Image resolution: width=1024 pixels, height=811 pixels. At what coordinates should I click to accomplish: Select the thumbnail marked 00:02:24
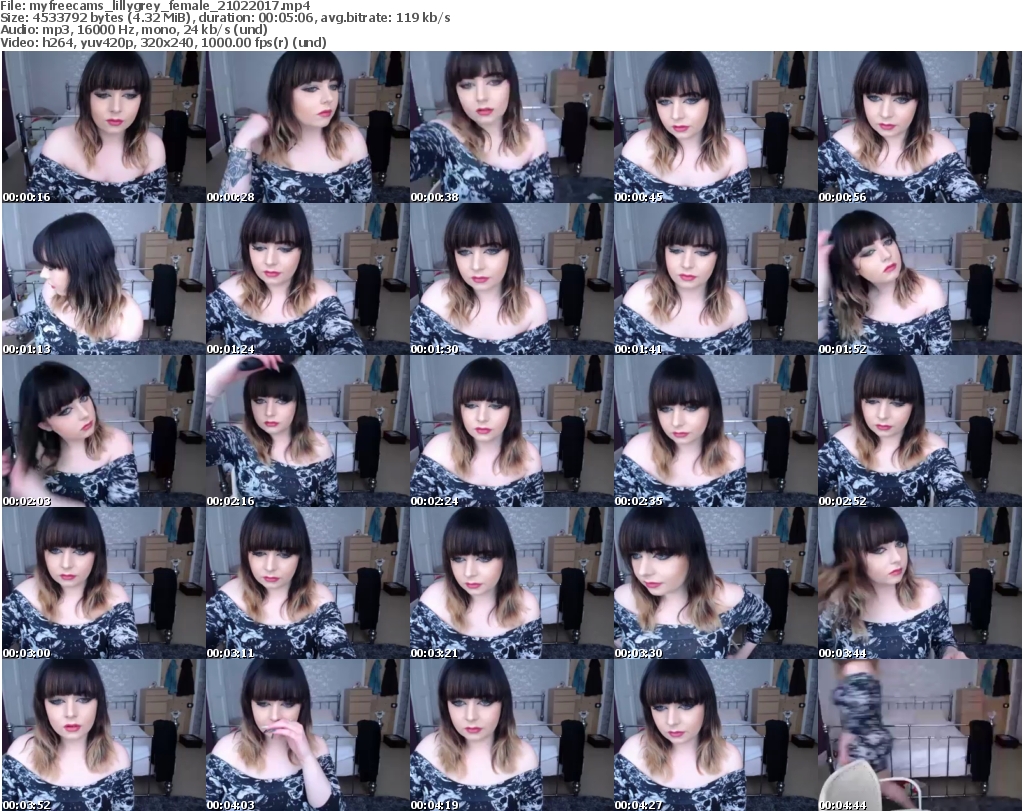tap(511, 431)
